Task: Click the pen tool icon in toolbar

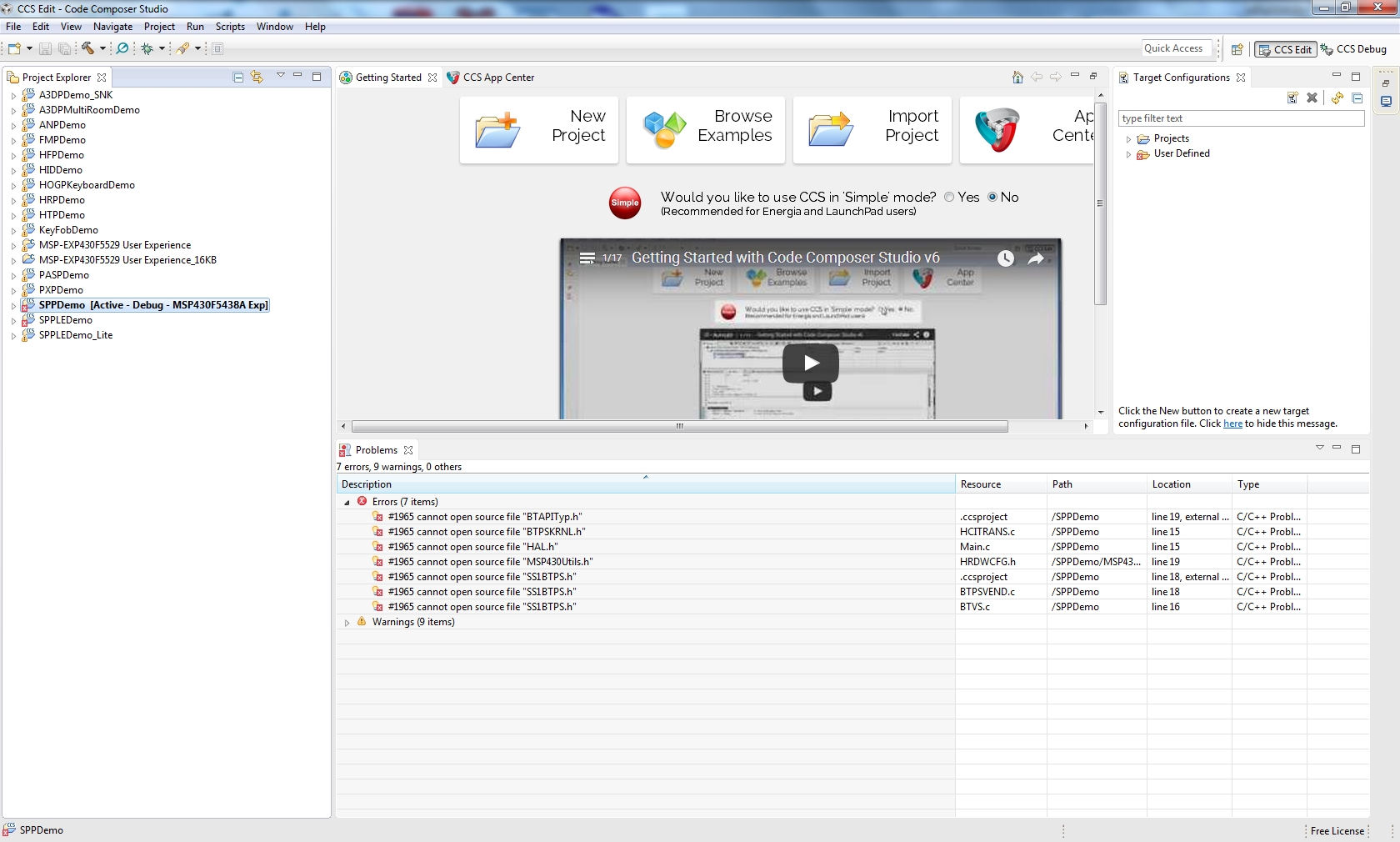Action: (x=182, y=48)
